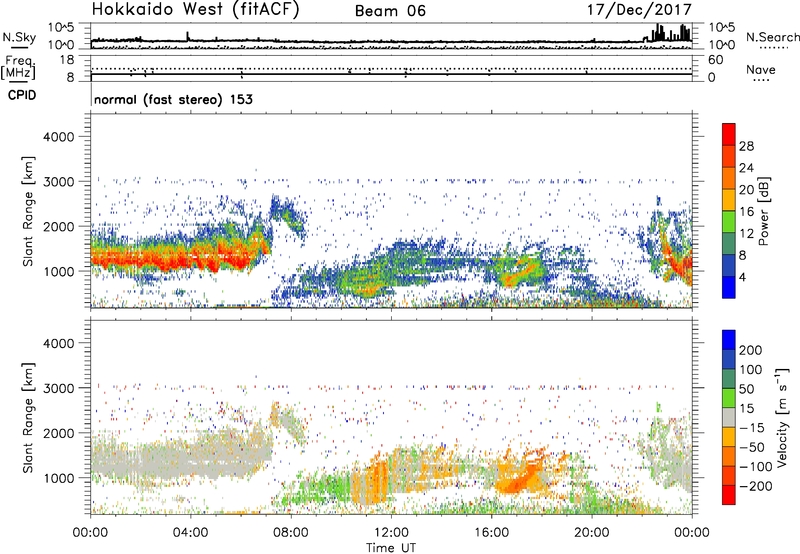Click the '-200' tick on the velocity scale

[x=755, y=486]
